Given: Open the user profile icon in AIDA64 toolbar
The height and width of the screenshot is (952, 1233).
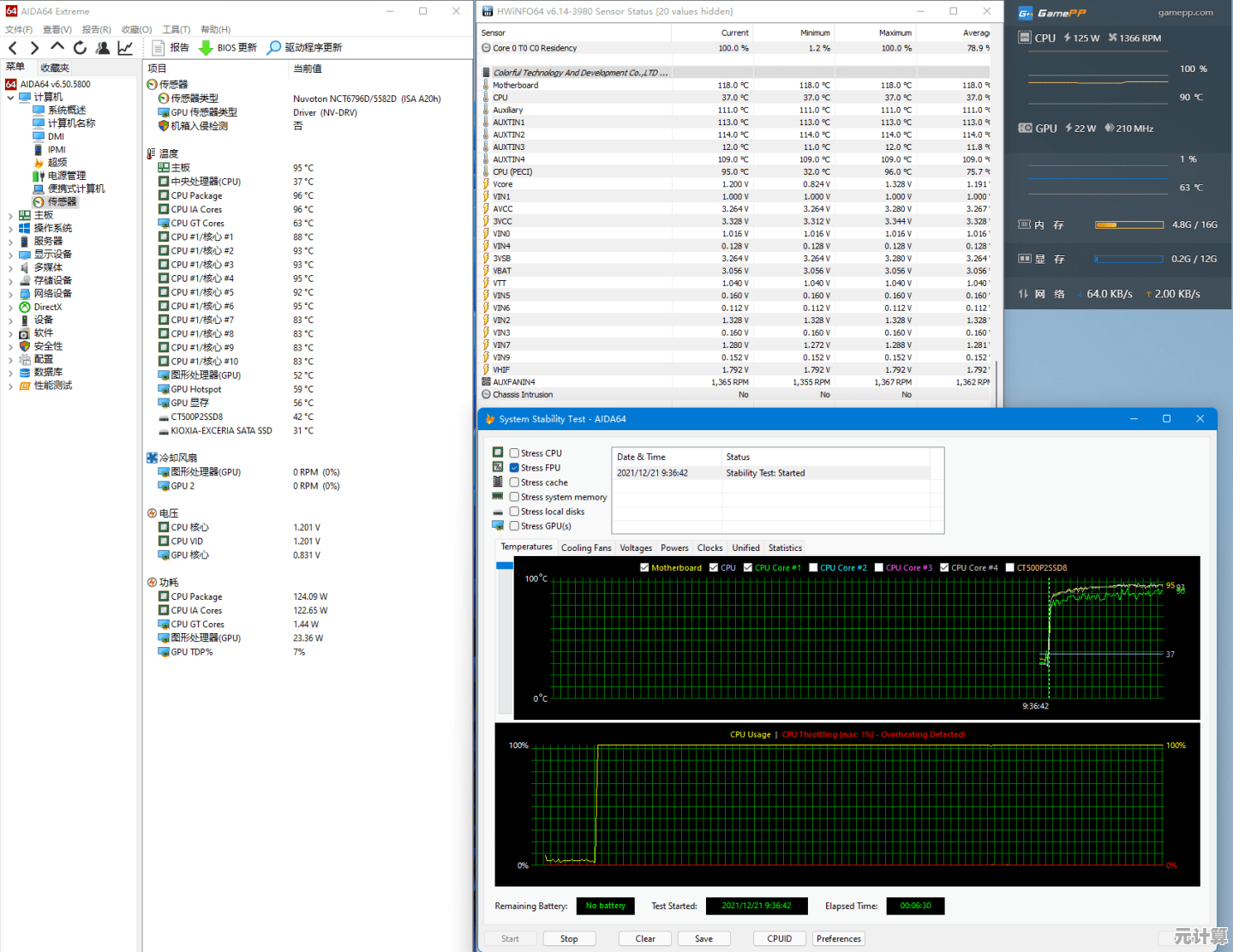Looking at the screenshot, I should coord(103,48).
